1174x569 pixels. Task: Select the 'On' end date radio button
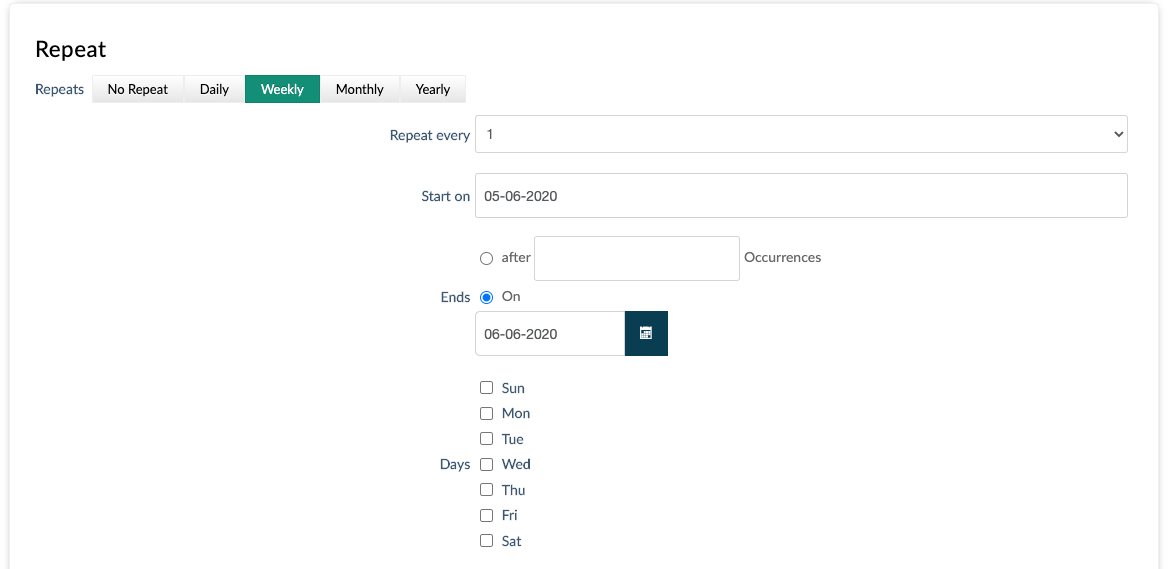[x=487, y=297]
